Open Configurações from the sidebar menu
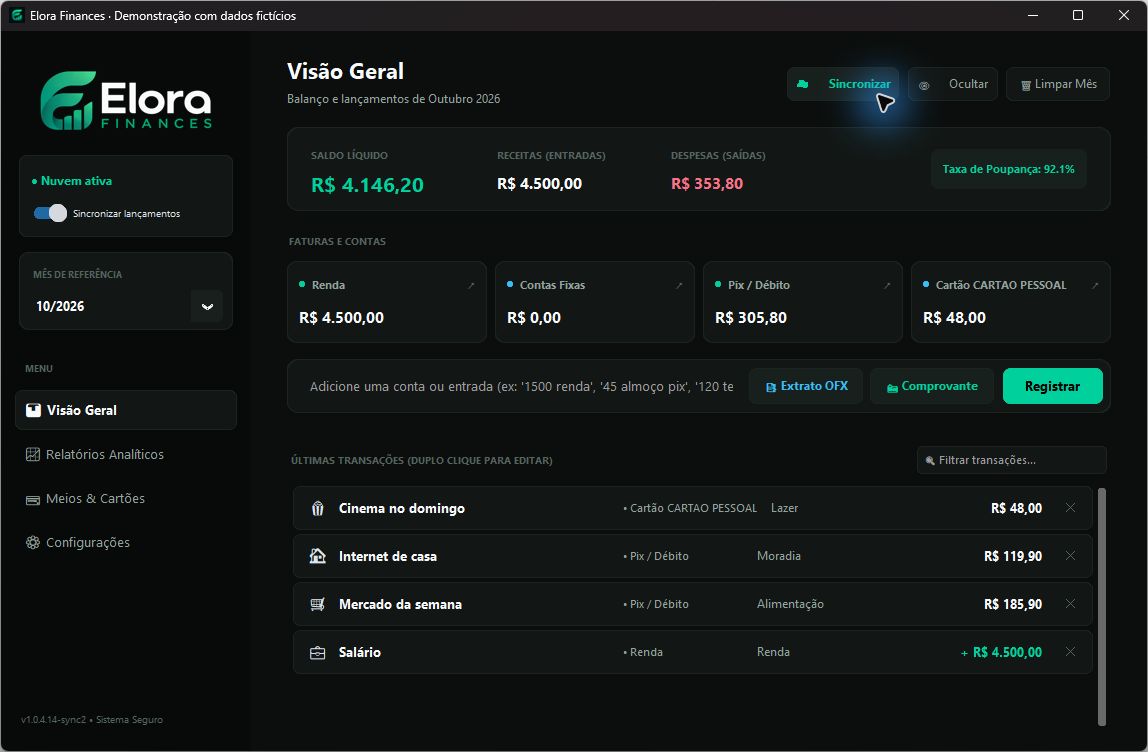 126,543
